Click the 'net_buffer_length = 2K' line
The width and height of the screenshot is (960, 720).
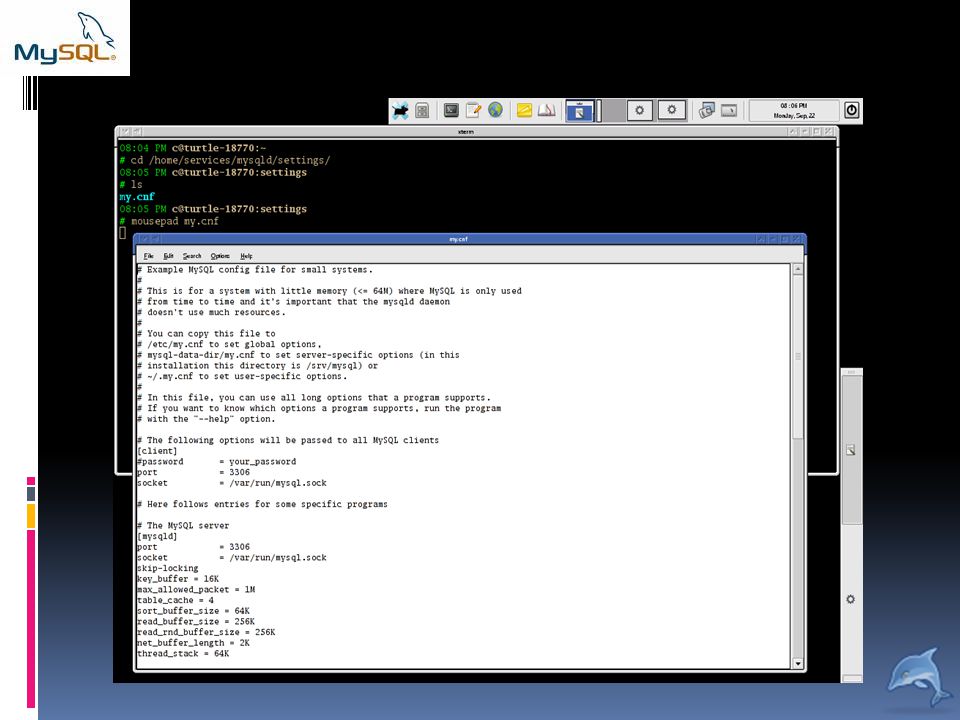[193, 643]
